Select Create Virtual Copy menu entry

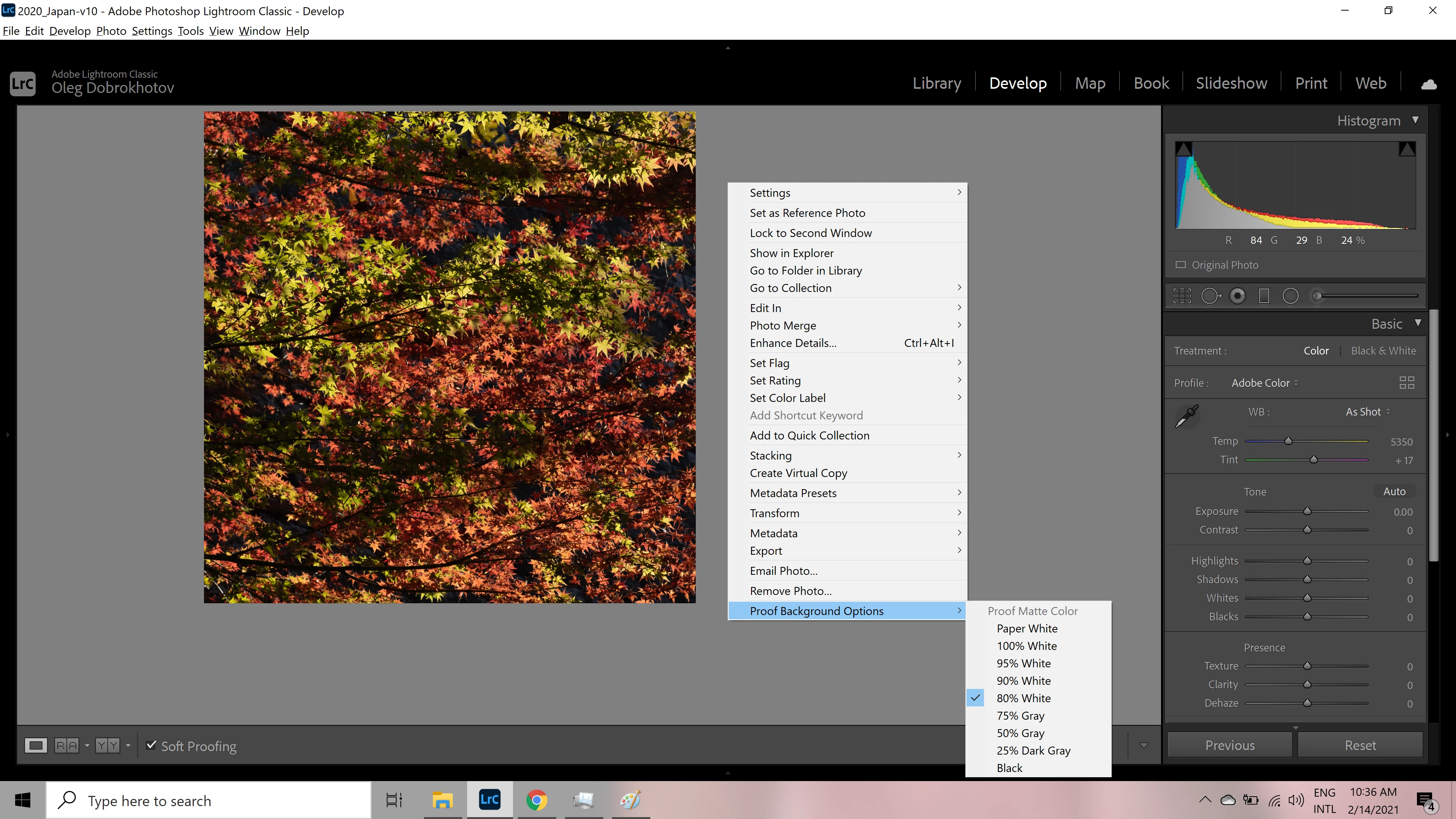798,473
